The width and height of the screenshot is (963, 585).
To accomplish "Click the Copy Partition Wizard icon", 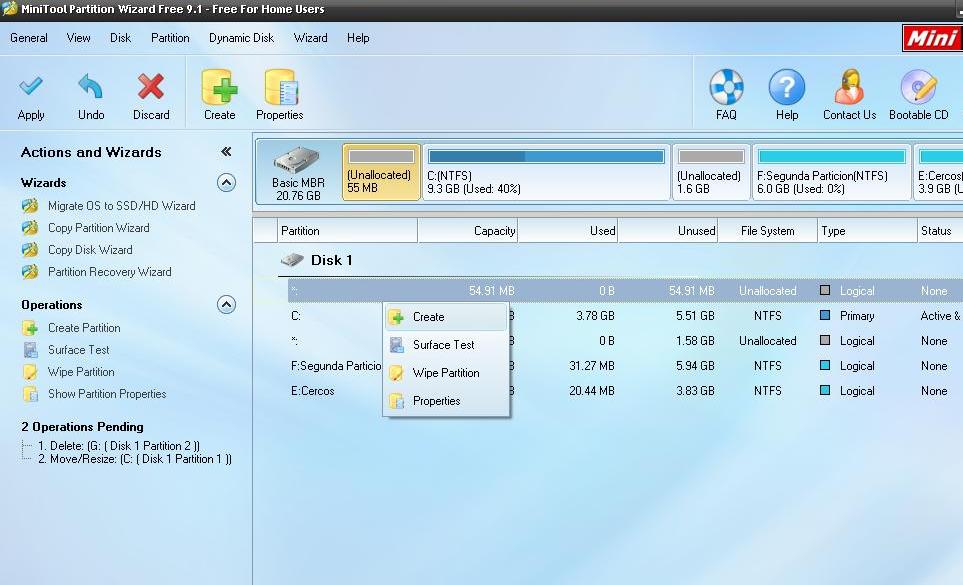I will click(30, 228).
